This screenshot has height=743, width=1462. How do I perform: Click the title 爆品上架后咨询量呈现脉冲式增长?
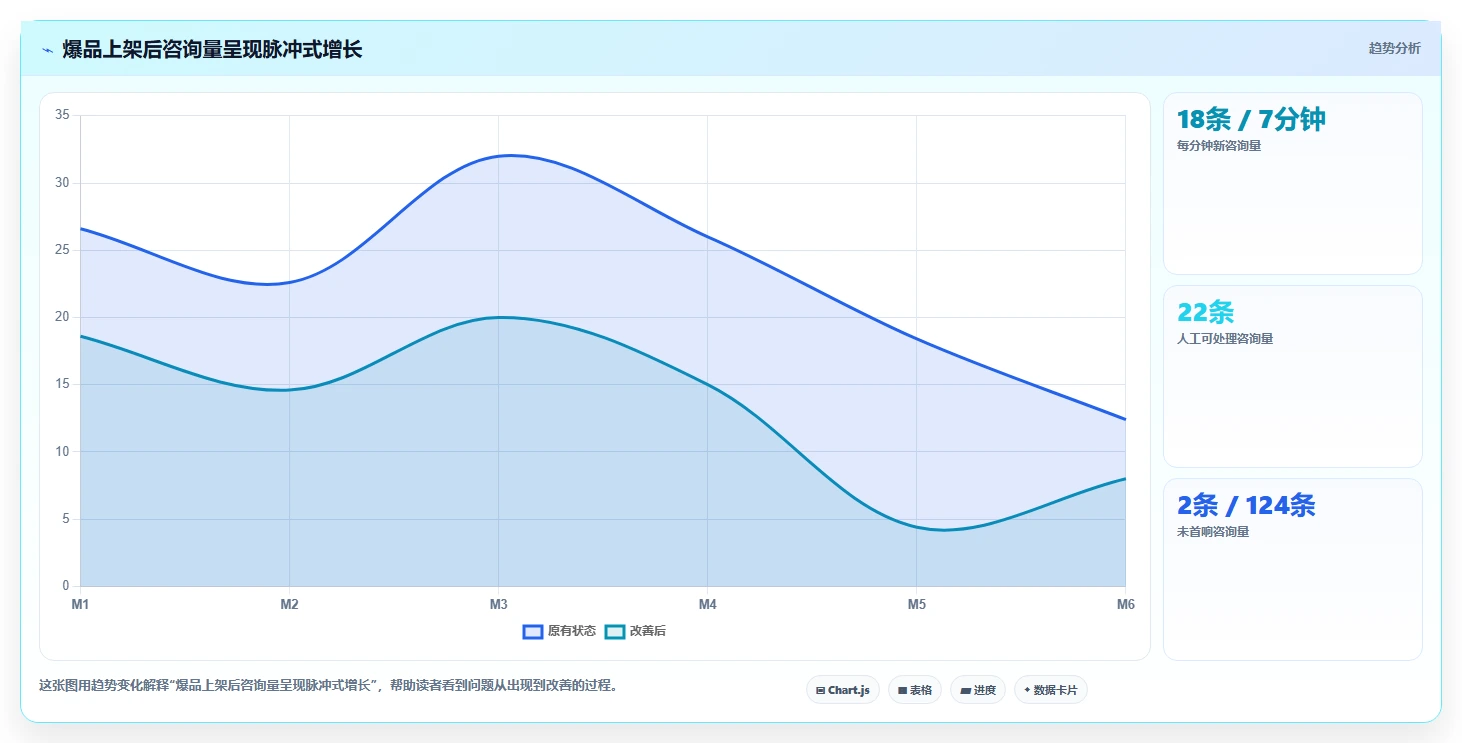pos(212,49)
